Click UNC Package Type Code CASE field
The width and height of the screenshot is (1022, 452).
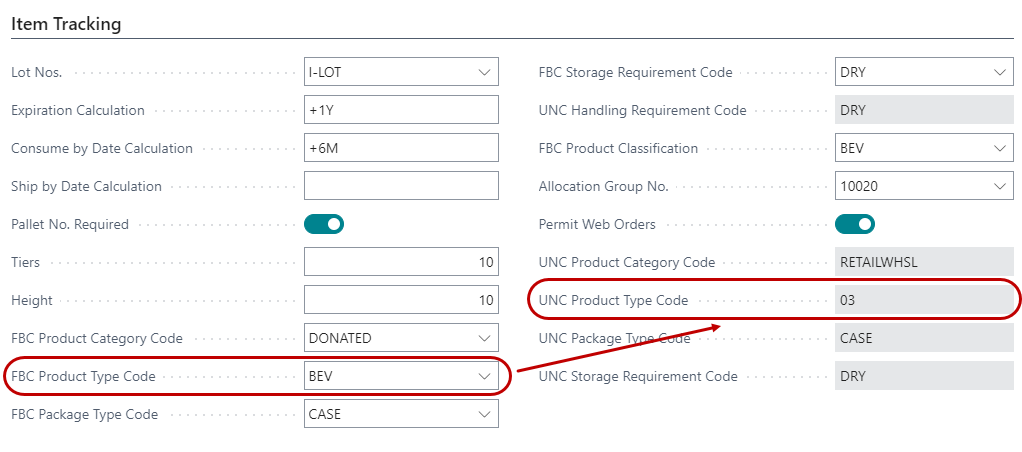(x=922, y=338)
